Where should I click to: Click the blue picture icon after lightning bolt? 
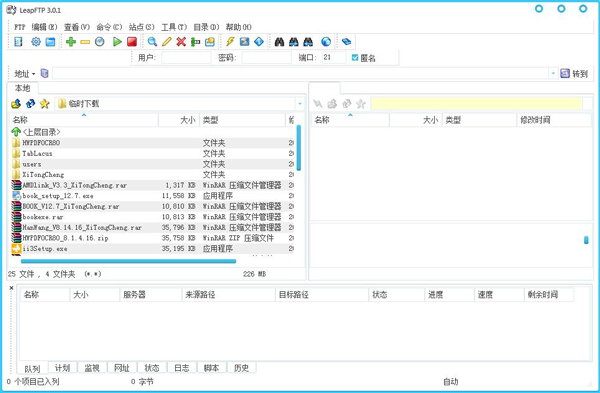[x=245, y=42]
